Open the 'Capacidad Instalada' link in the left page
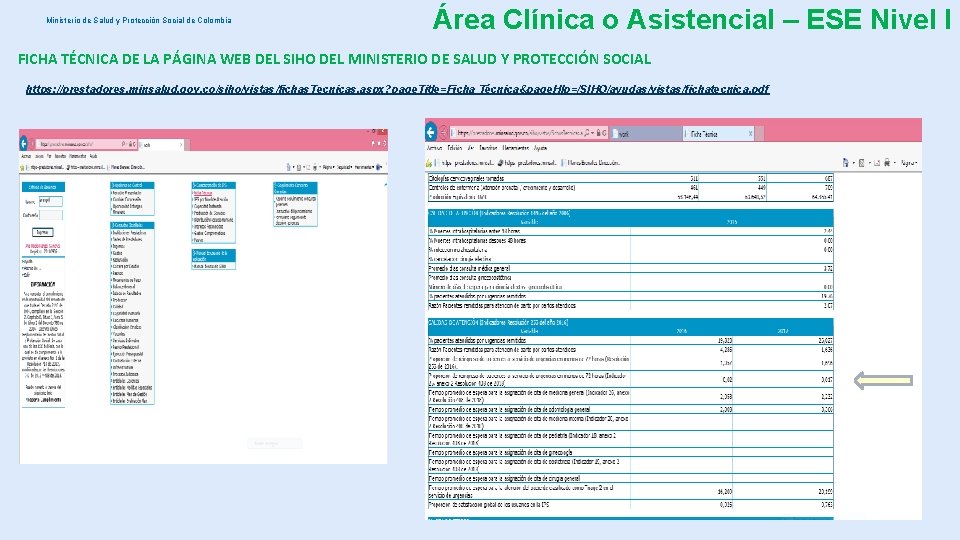Image resolution: width=960 pixels, height=540 pixels. click(208, 206)
